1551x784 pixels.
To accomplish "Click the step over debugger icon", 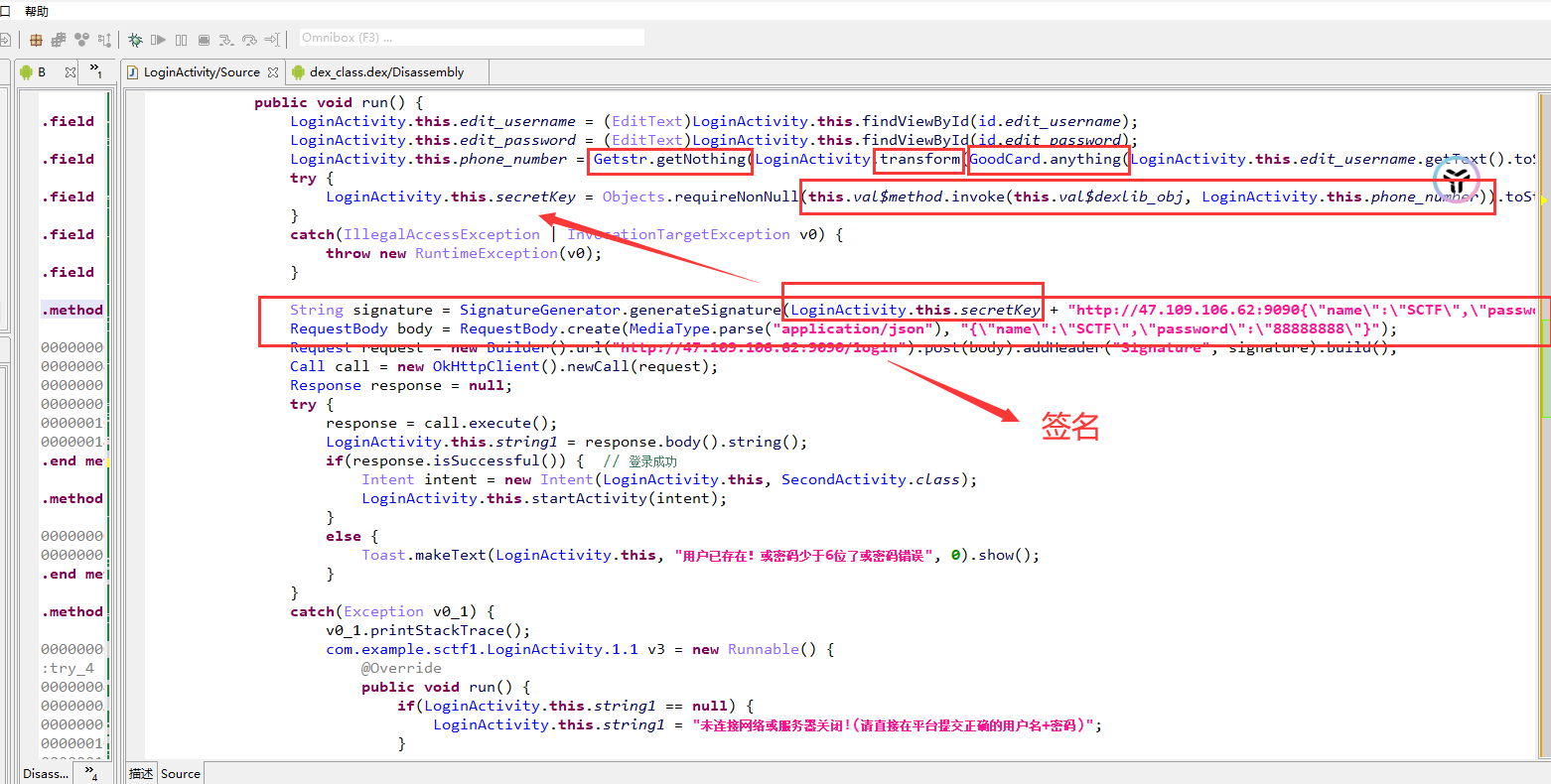I will click(x=249, y=40).
